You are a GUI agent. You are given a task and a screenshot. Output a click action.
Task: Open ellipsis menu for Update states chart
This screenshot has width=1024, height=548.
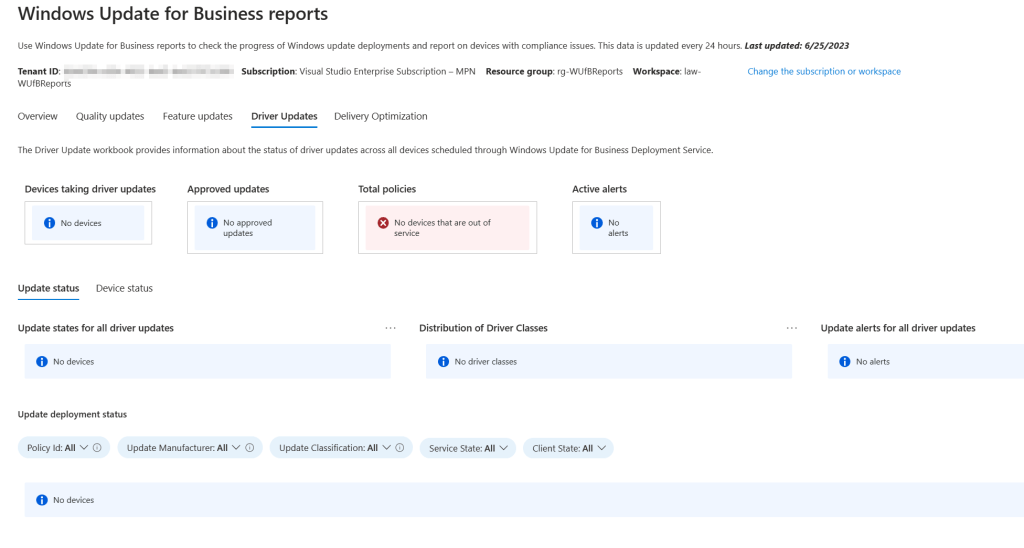pyautogui.click(x=390, y=328)
